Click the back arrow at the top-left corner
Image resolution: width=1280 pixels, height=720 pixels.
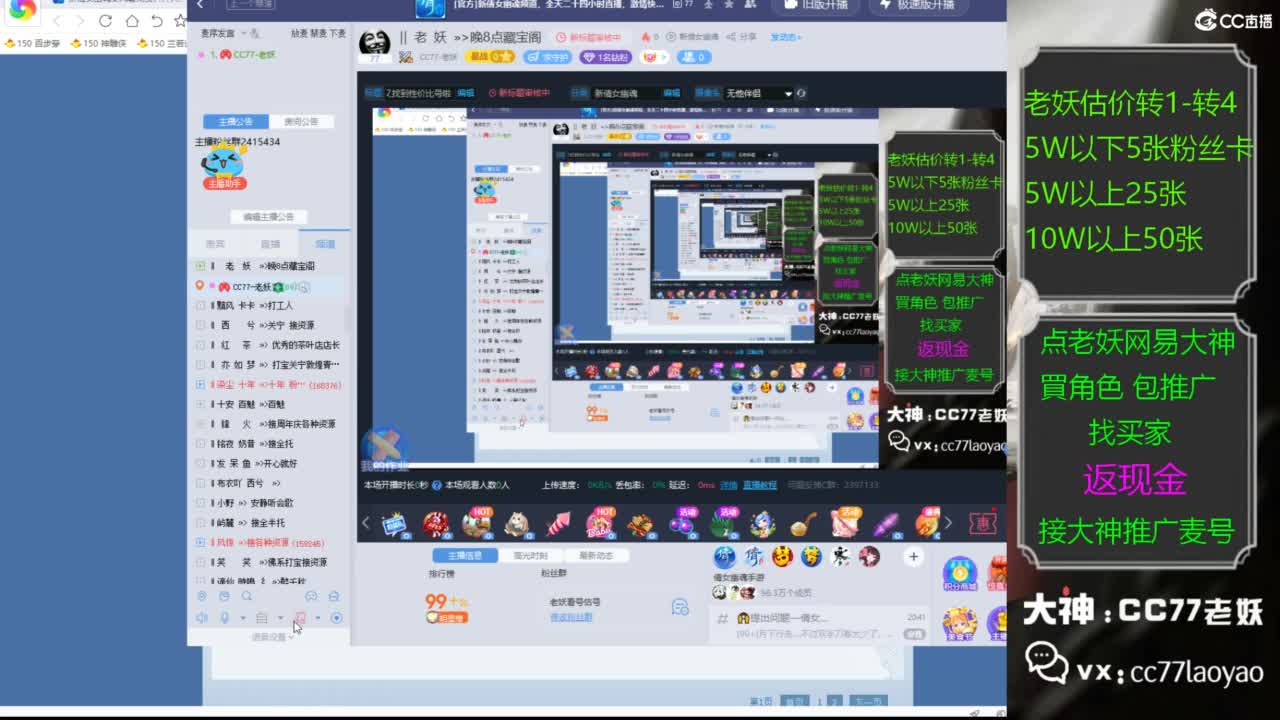pos(199,6)
